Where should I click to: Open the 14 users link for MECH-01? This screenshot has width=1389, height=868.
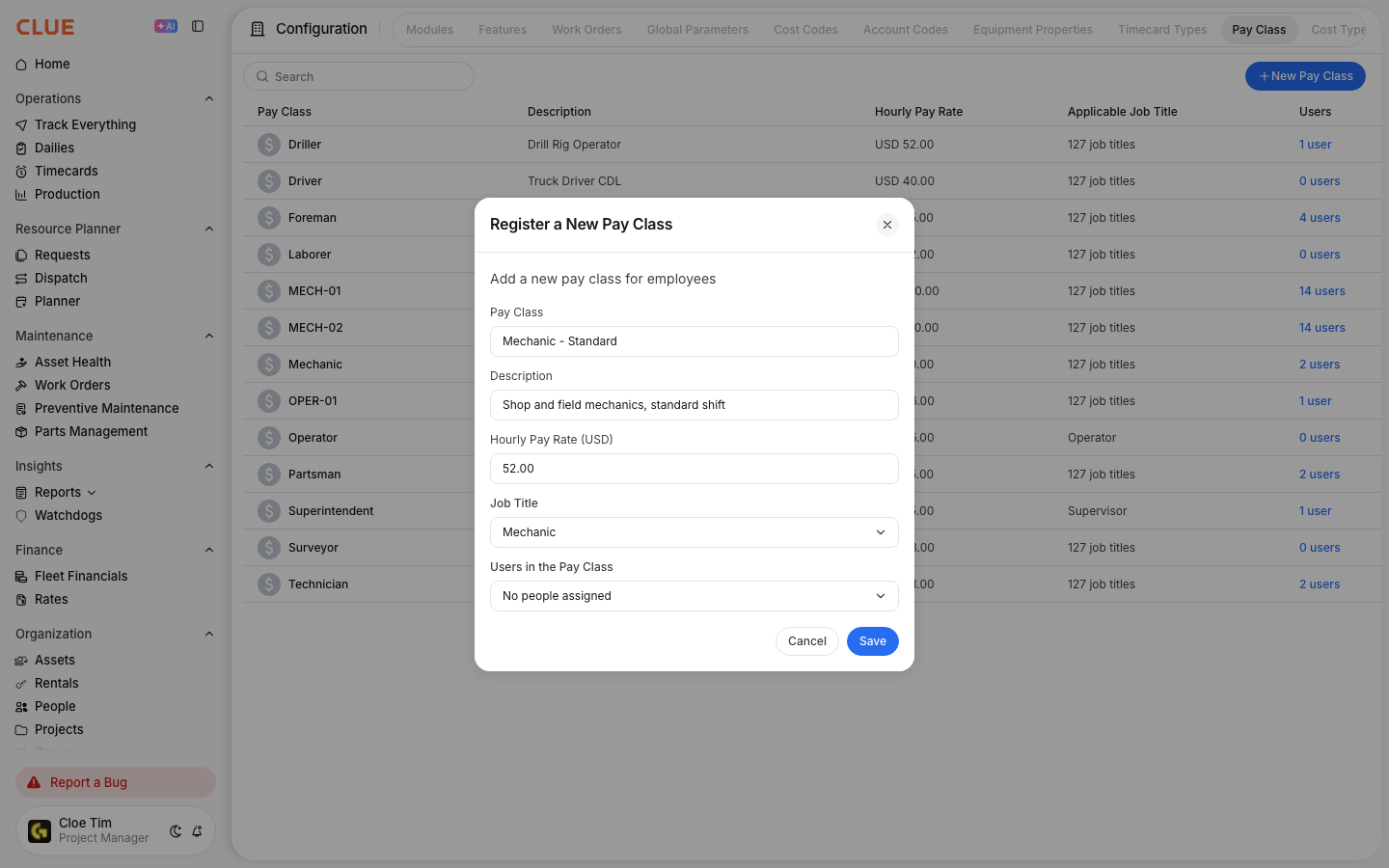point(1321,291)
